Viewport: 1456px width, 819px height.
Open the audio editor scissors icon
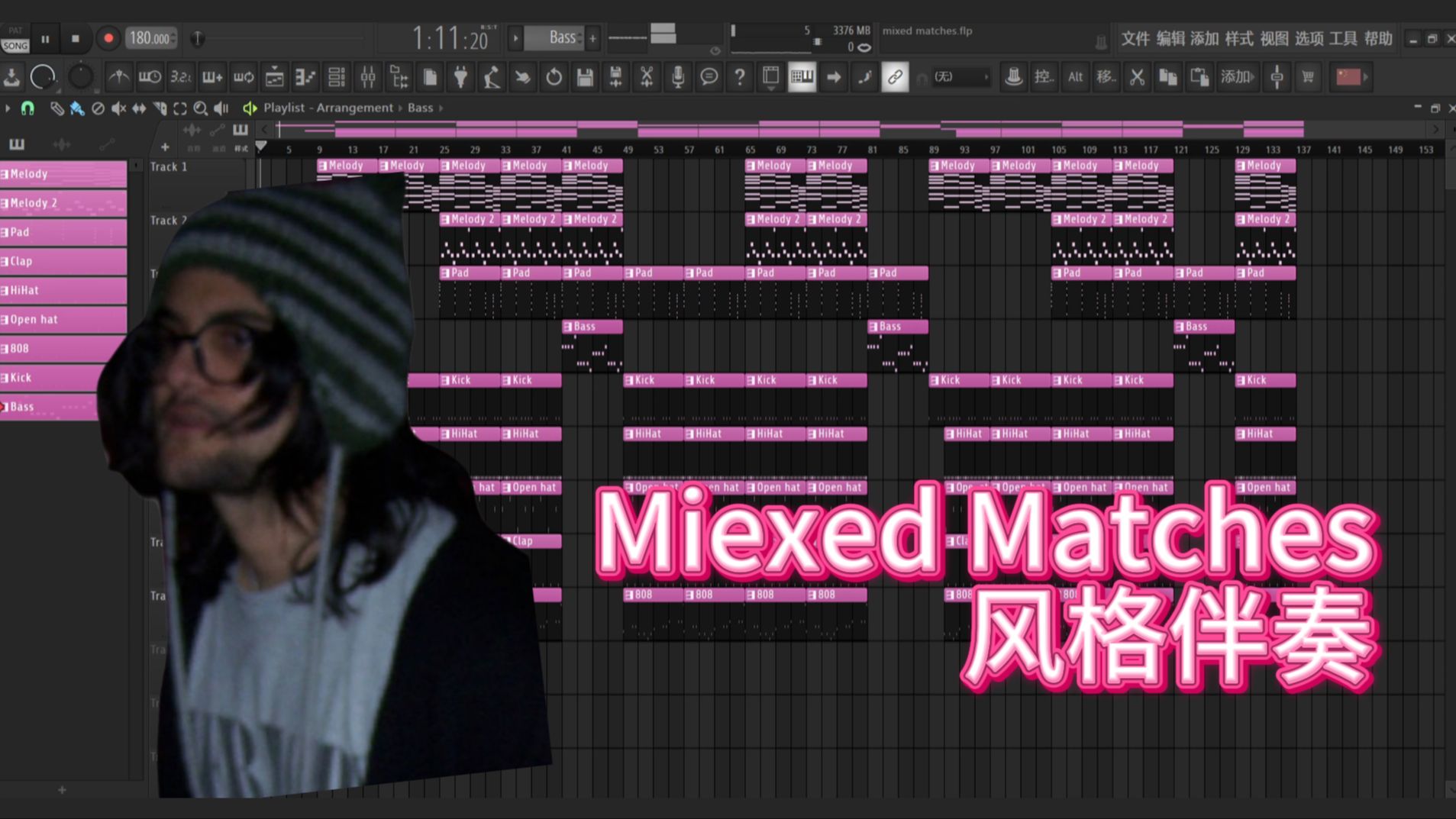647,76
